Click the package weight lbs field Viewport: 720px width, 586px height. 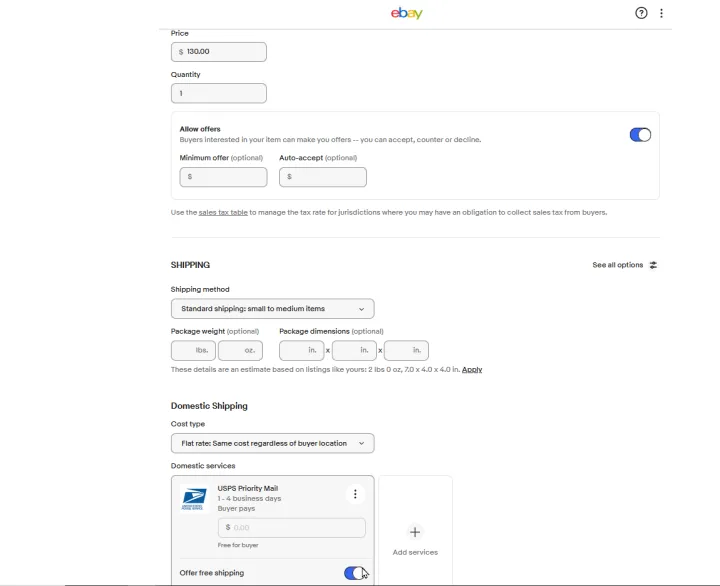click(x=193, y=350)
